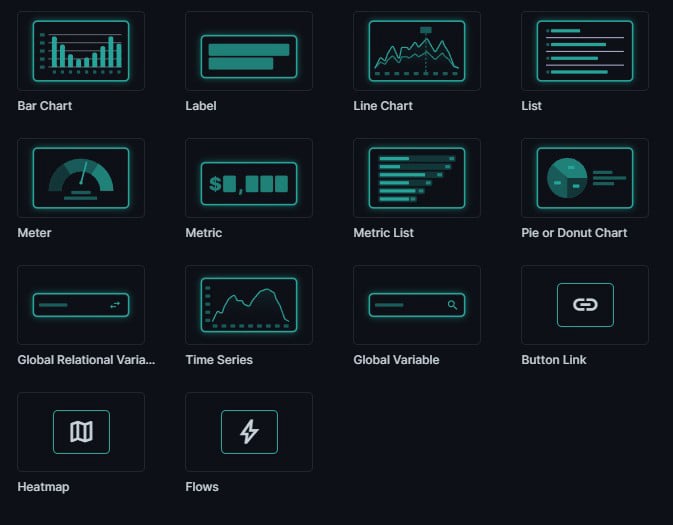673x525 pixels.
Task: Pick the Global Variable search box tile
Action: pos(417,305)
